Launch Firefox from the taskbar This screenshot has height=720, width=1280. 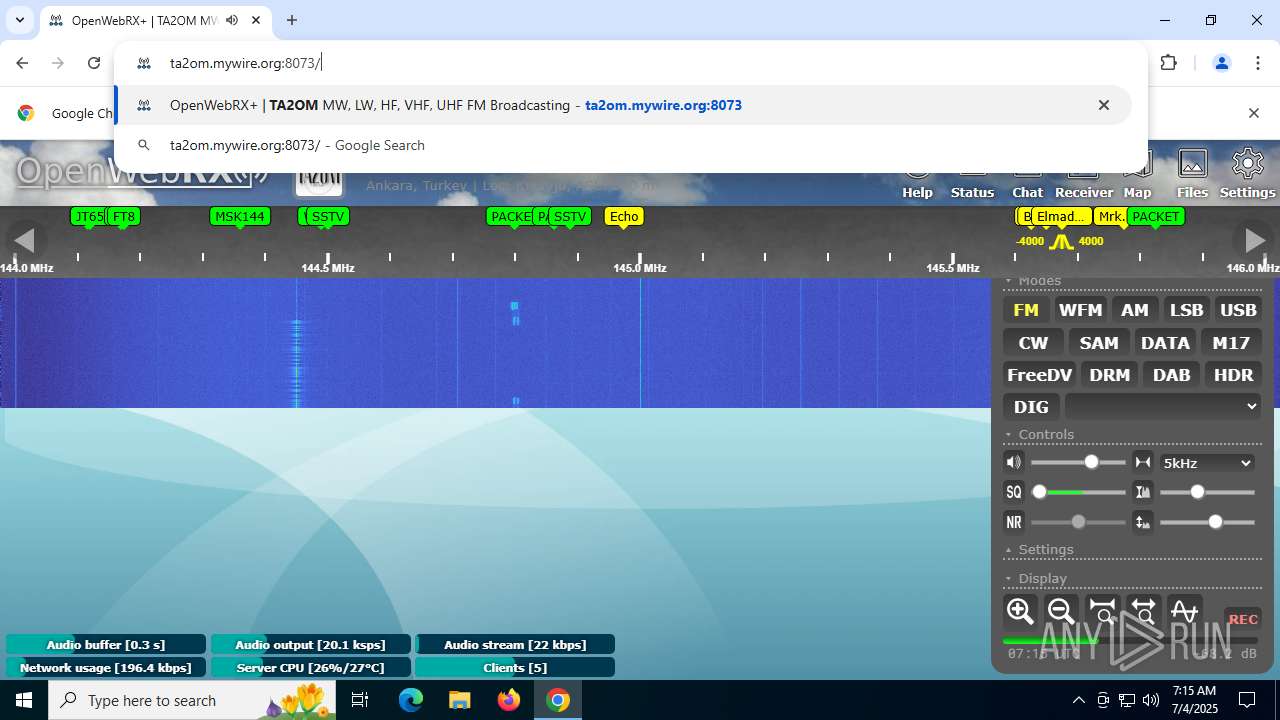click(x=509, y=700)
